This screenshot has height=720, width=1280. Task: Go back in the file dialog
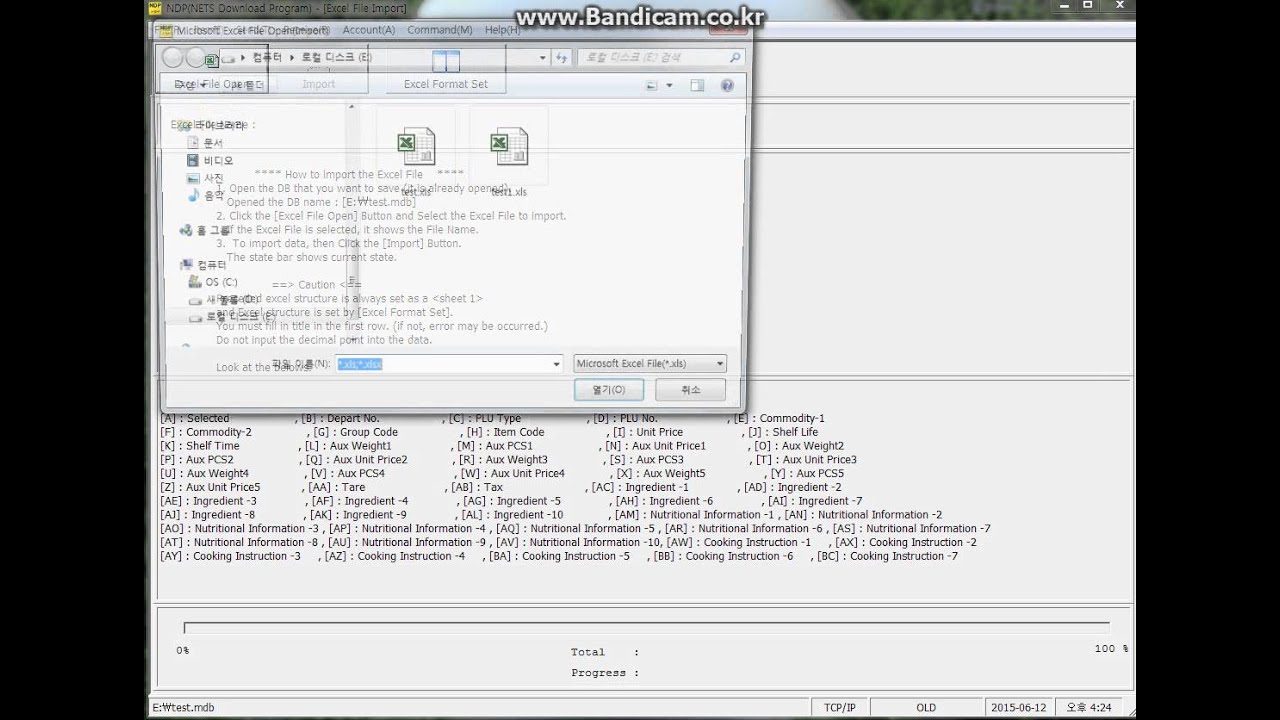[x=173, y=58]
